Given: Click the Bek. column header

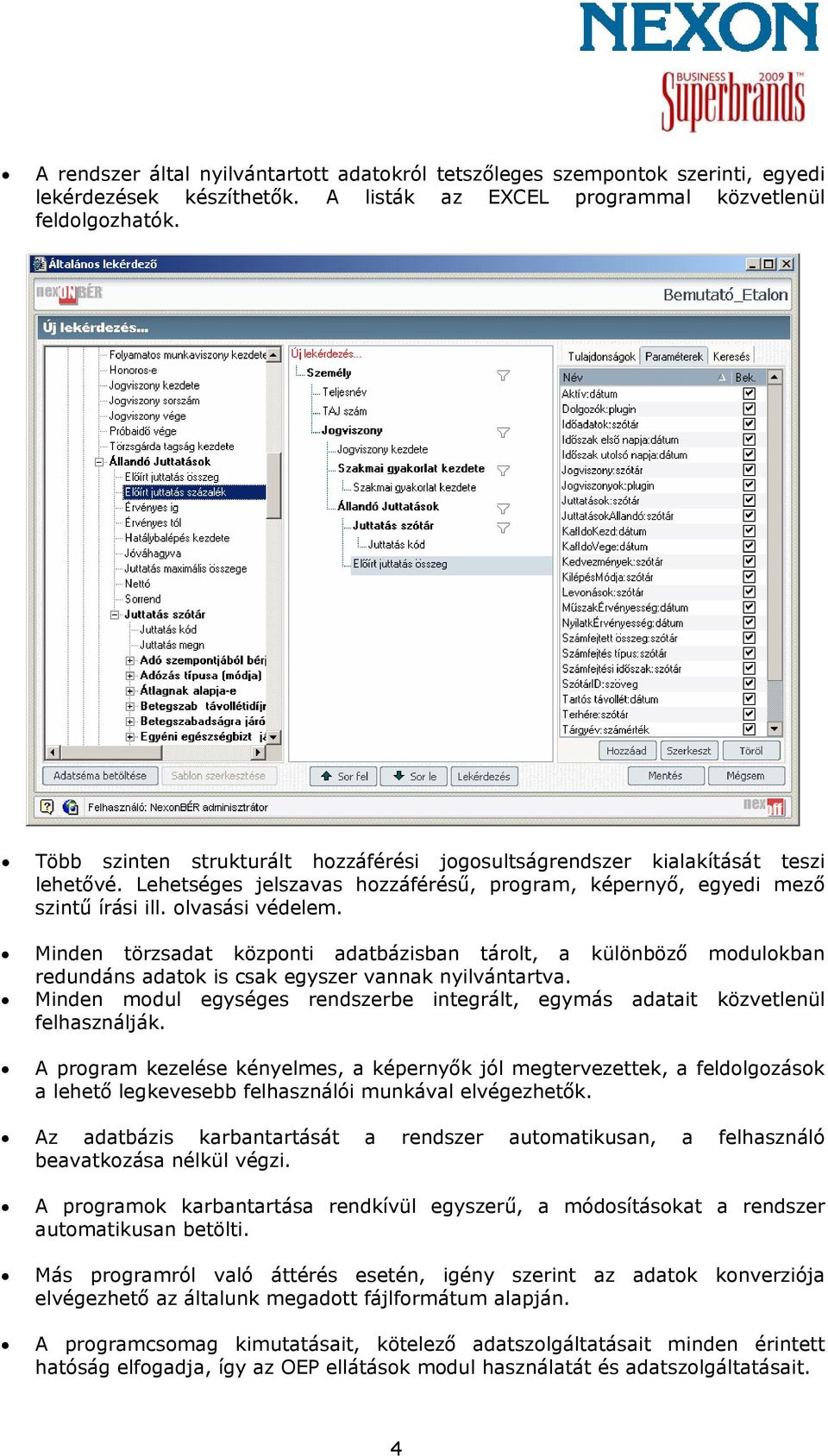Looking at the screenshot, I should point(745,378).
